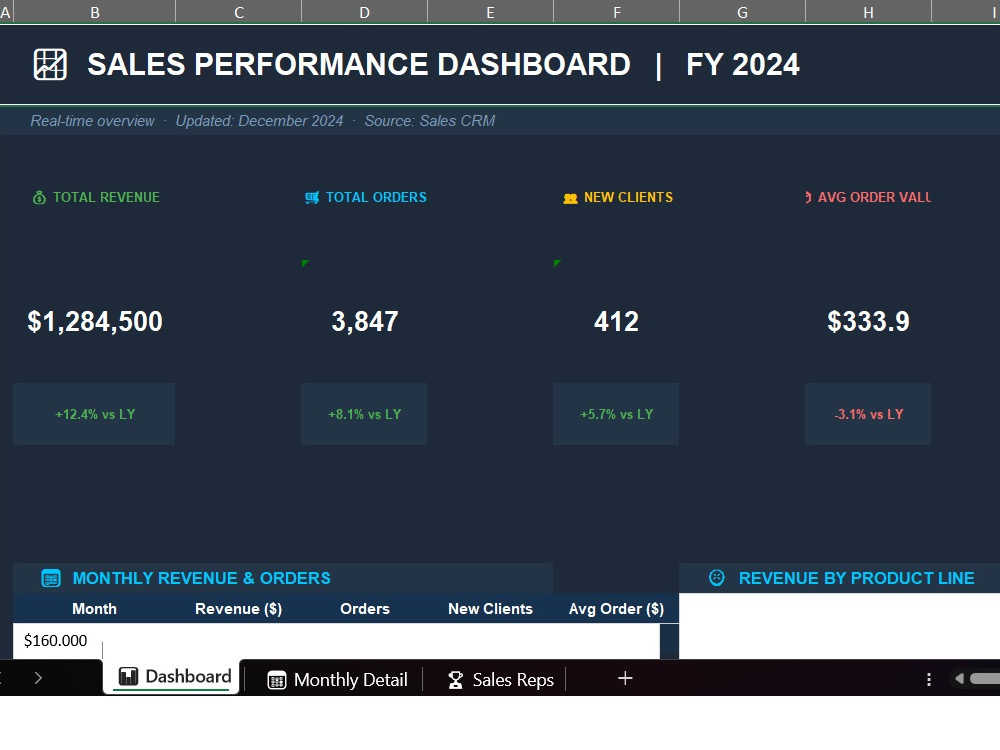This screenshot has width=1000, height=750.
Task: Select column B header
Action: [94, 12]
